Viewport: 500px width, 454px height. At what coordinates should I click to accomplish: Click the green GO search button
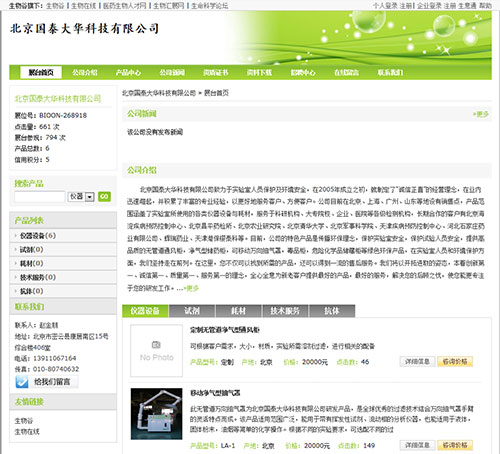click(104, 197)
